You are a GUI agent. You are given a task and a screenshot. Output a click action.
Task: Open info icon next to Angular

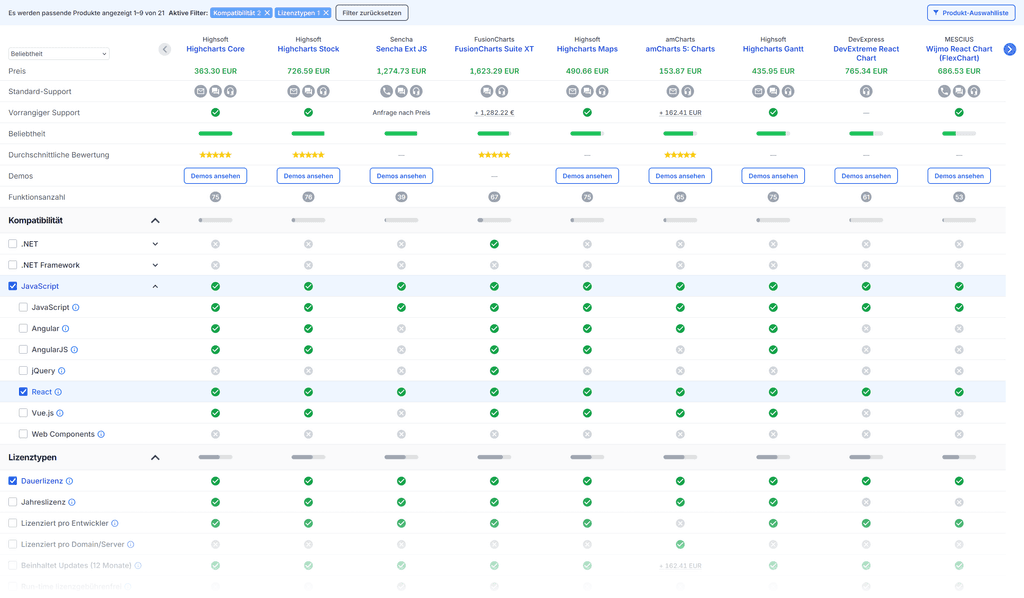tap(65, 329)
